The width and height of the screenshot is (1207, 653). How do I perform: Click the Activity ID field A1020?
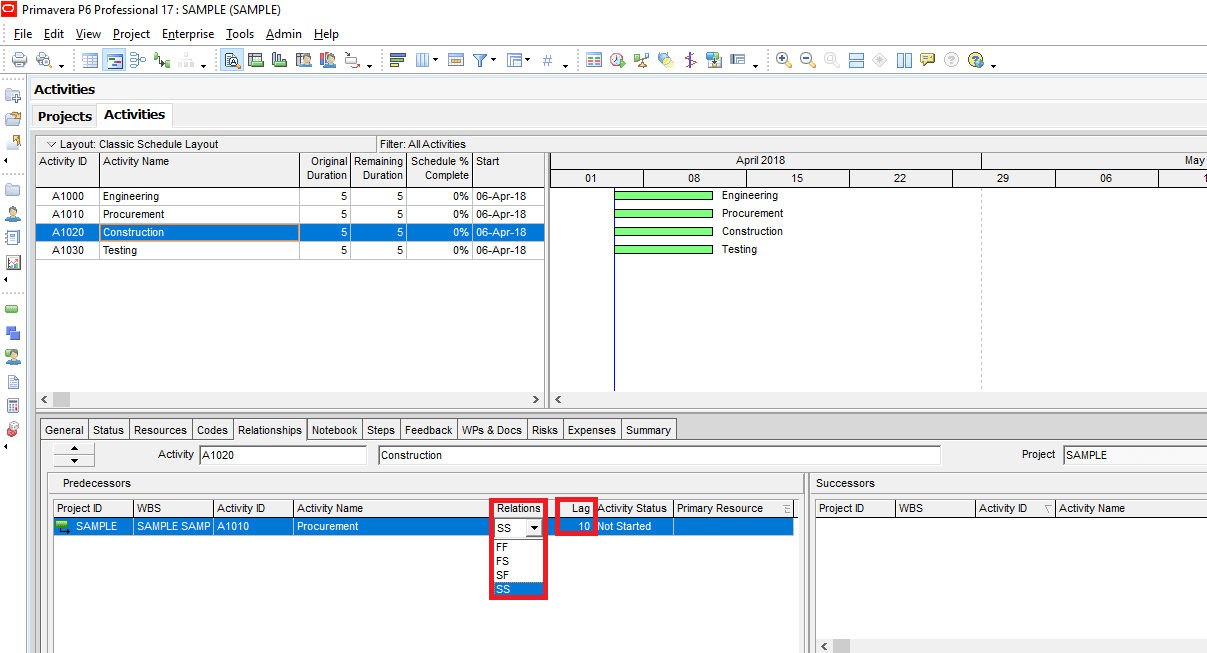tap(283, 455)
